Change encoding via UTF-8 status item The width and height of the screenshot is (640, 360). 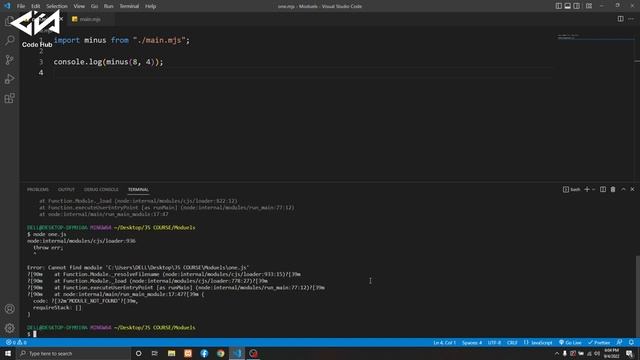pyautogui.click(x=494, y=342)
